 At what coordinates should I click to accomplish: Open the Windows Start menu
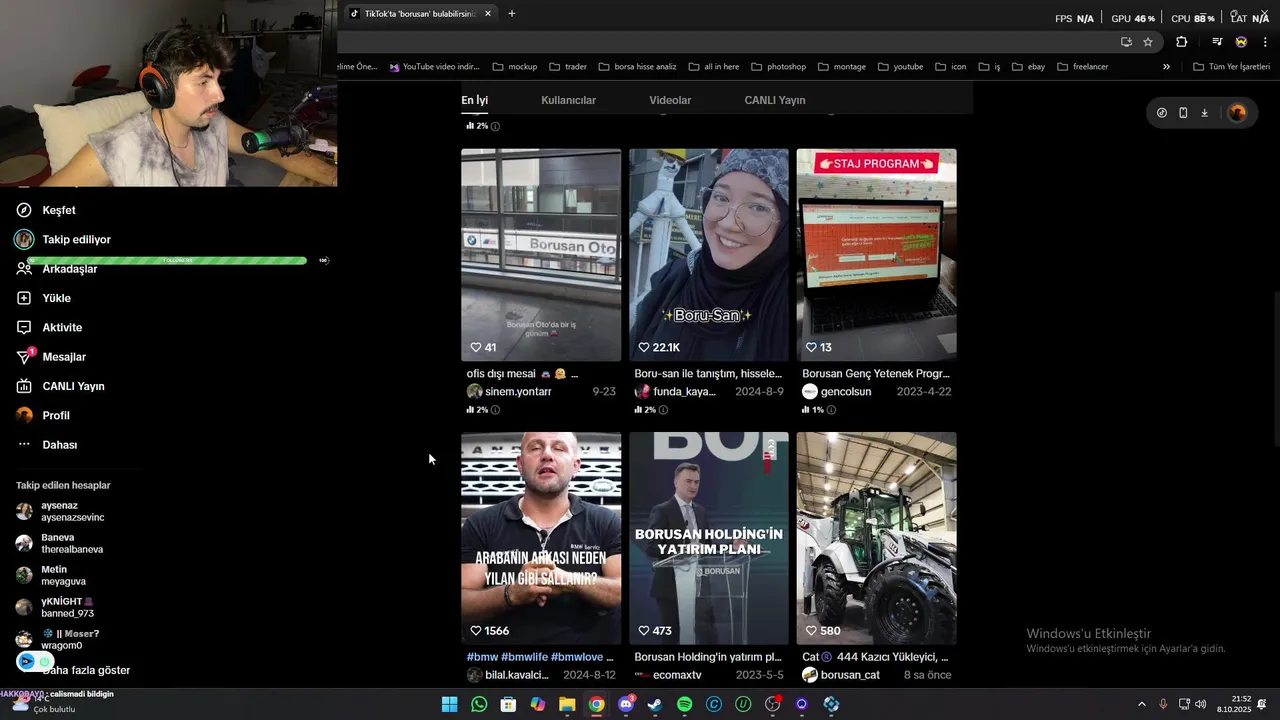pyautogui.click(x=450, y=705)
